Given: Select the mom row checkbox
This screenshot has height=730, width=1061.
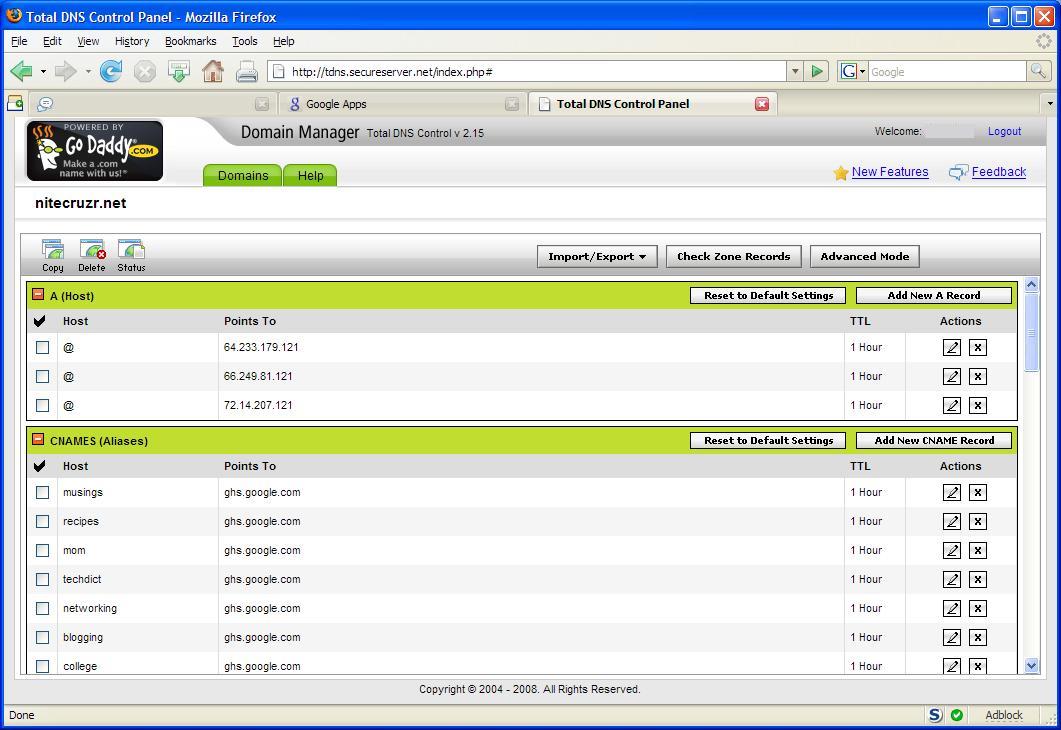Looking at the screenshot, I should tap(43, 551).
